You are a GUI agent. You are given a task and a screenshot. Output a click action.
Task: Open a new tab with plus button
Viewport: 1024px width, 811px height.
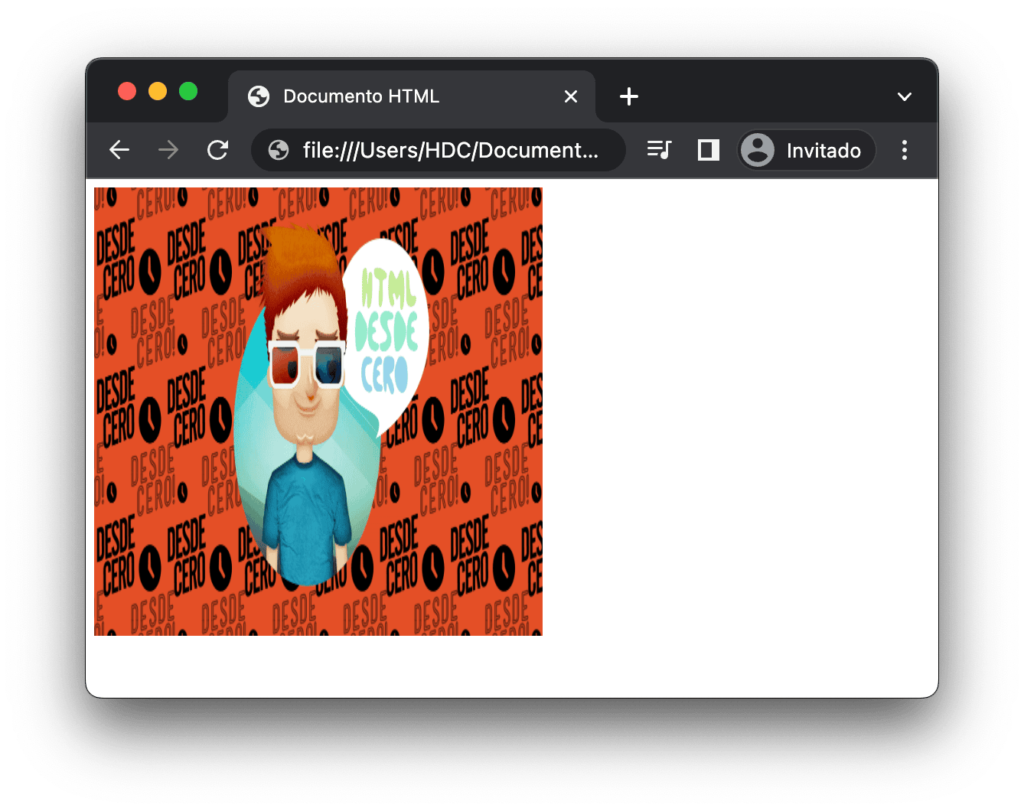click(x=628, y=96)
